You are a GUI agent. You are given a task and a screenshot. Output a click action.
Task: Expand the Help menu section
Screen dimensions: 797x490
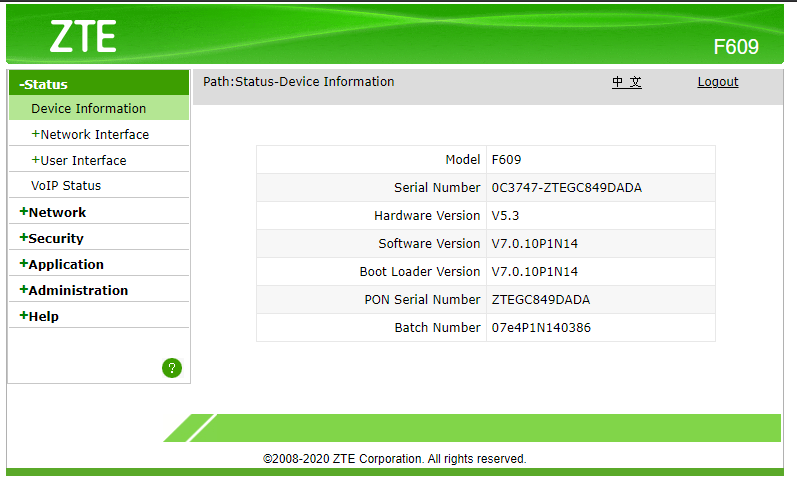tap(39, 317)
